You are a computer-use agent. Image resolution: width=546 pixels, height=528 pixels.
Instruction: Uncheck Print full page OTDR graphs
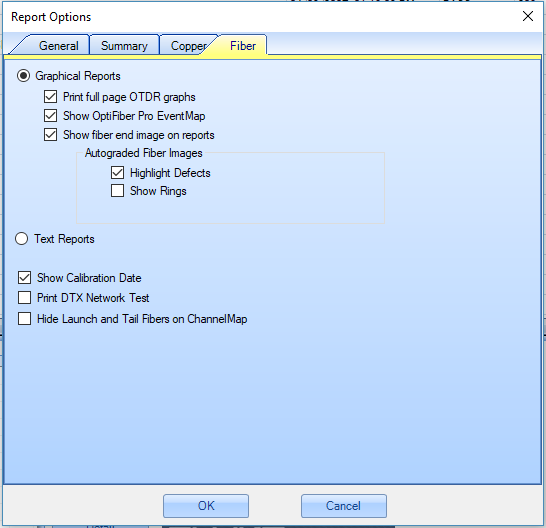click(50, 96)
